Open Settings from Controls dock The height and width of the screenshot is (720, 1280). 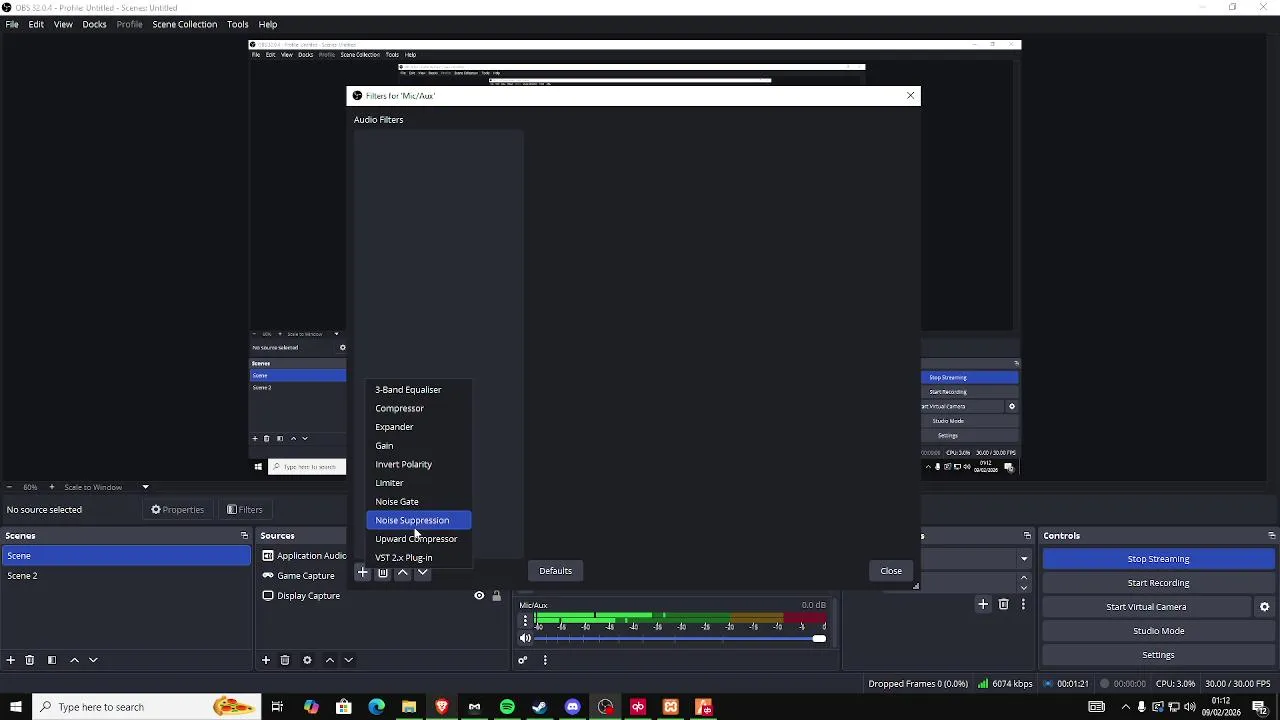point(1158,655)
